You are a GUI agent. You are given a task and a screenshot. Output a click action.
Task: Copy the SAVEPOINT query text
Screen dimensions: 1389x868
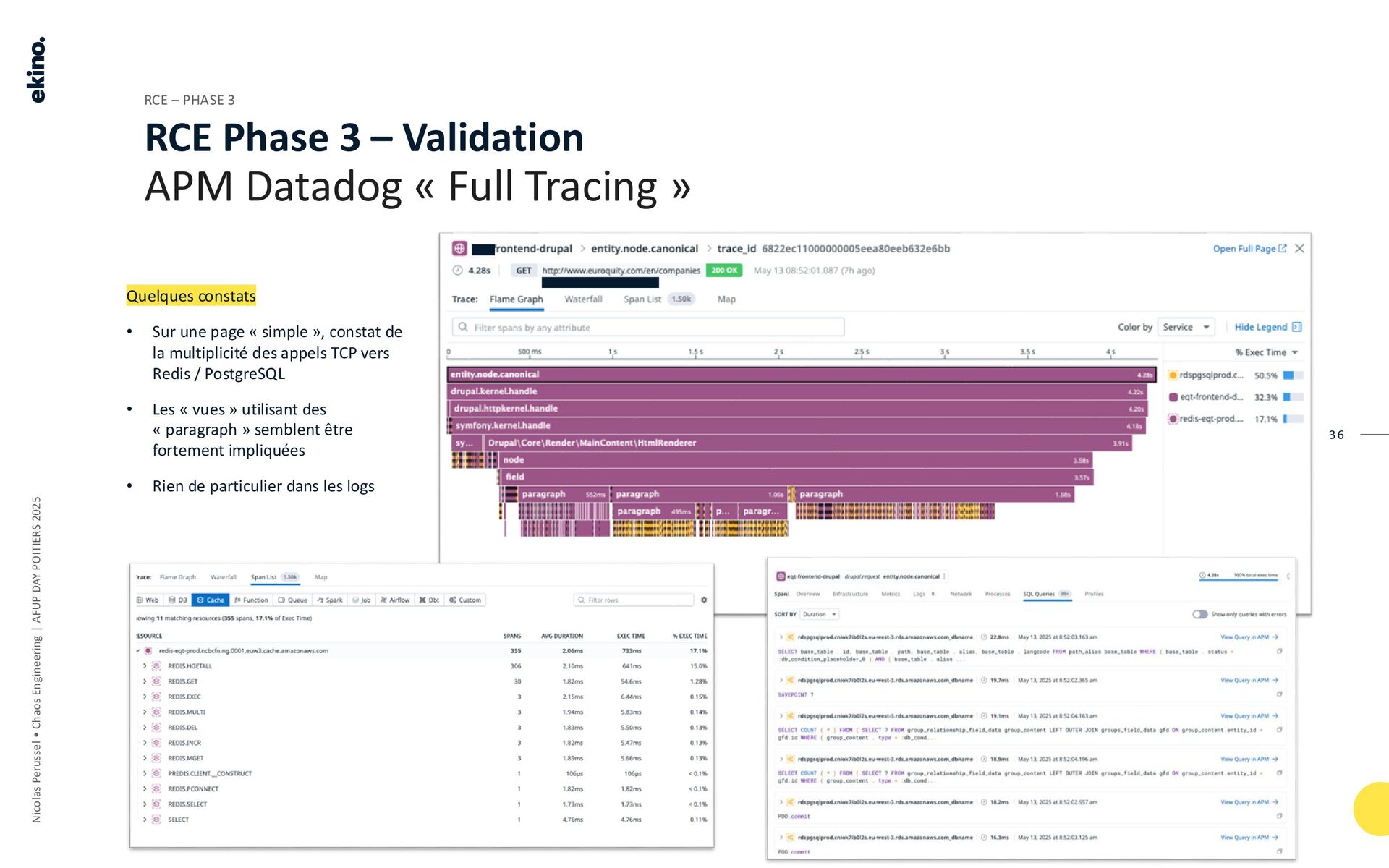pyautogui.click(x=1279, y=694)
